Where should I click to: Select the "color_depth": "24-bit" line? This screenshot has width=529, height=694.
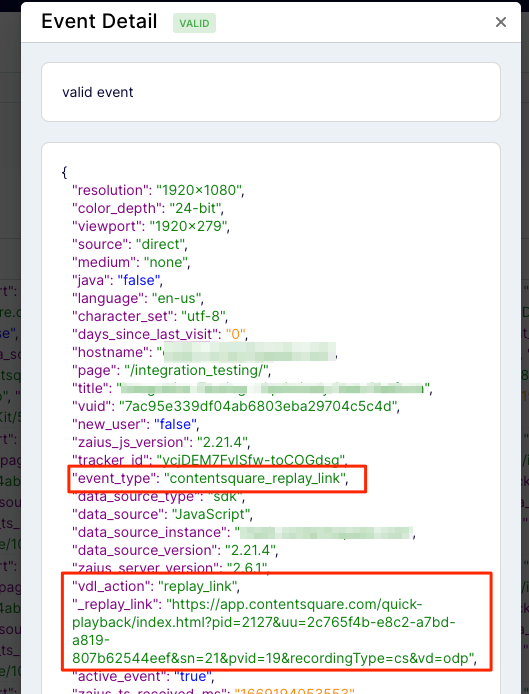point(148,208)
